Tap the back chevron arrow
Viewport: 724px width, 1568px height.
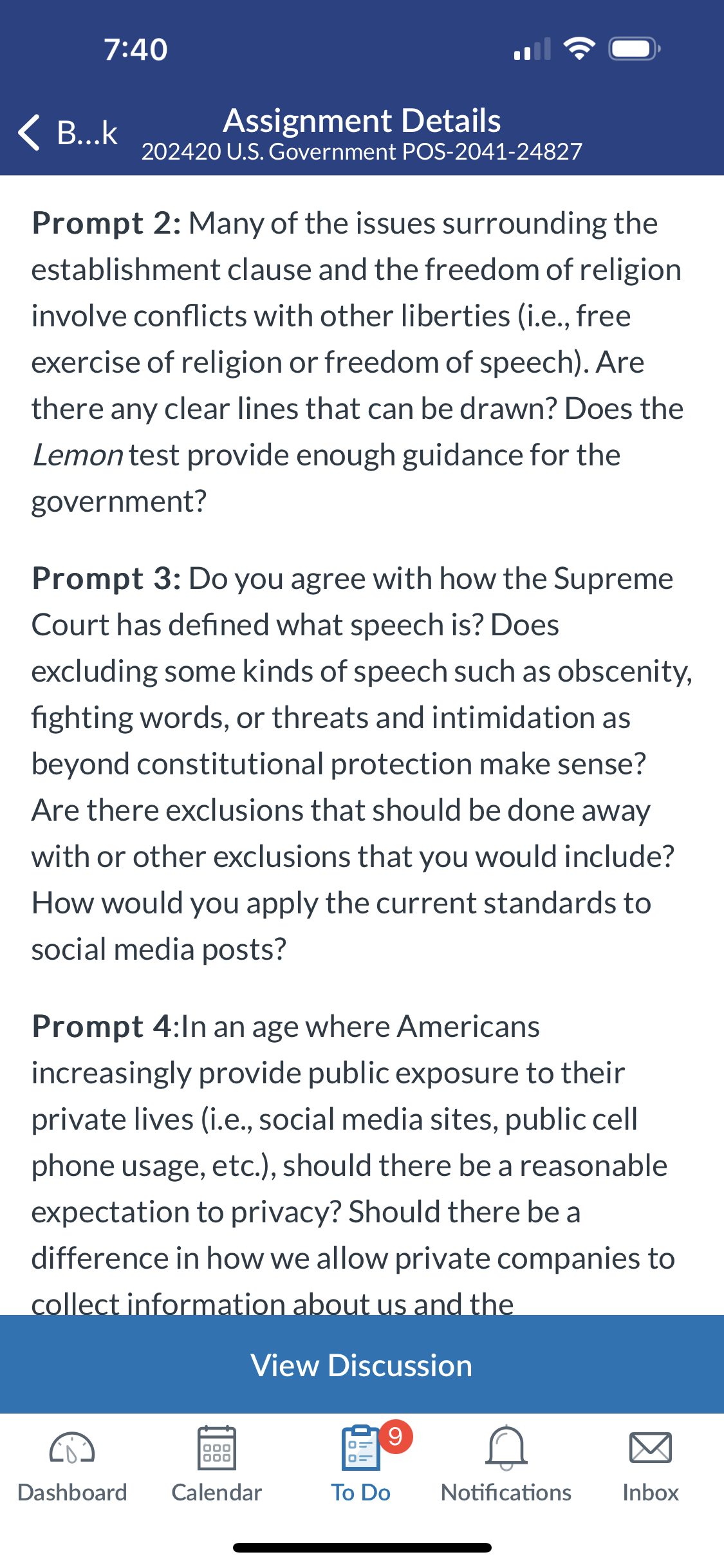click(x=30, y=133)
